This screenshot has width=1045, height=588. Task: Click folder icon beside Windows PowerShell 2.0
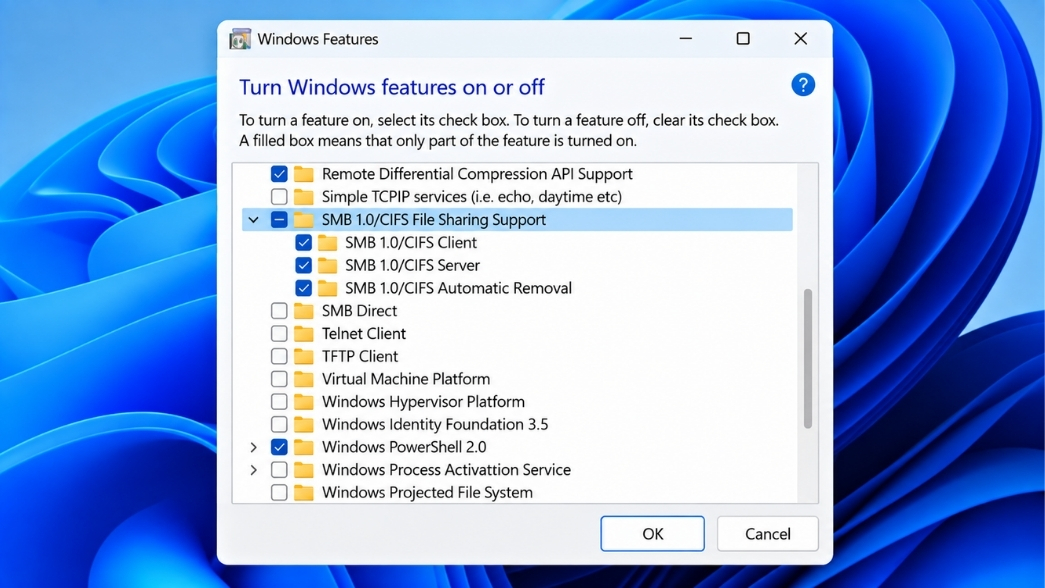point(304,447)
